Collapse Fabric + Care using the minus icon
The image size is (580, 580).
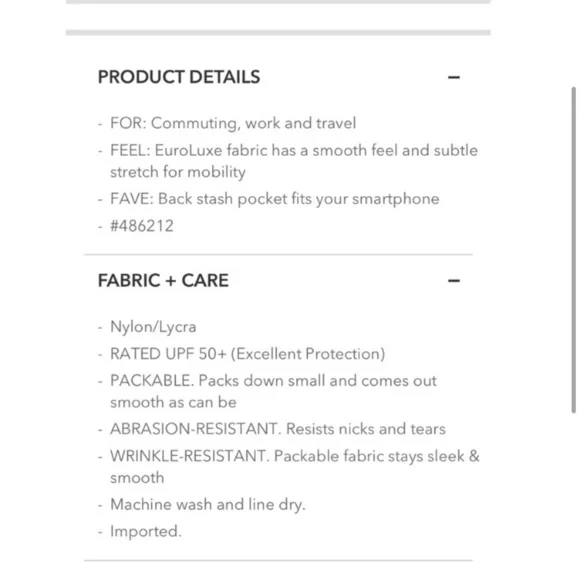coord(453,281)
